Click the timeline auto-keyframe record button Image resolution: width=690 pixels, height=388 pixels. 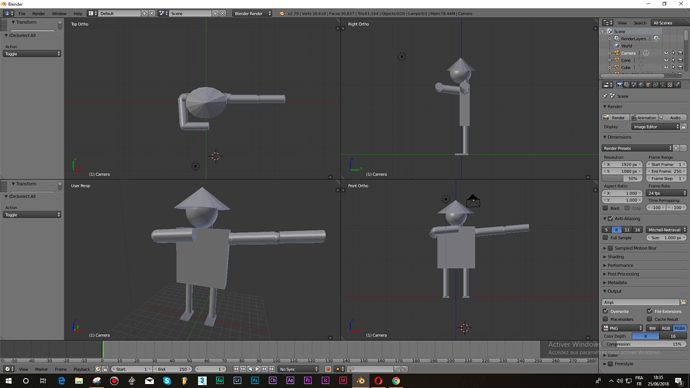(328, 369)
